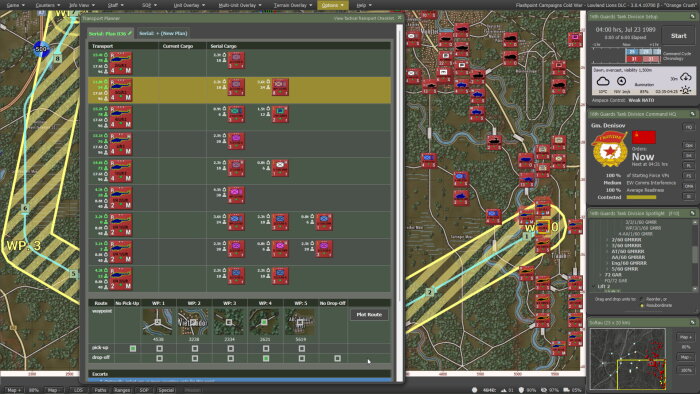The width and height of the screenshot is (700, 394).
Task: Select the last row helicopter transport
Action: point(121,278)
